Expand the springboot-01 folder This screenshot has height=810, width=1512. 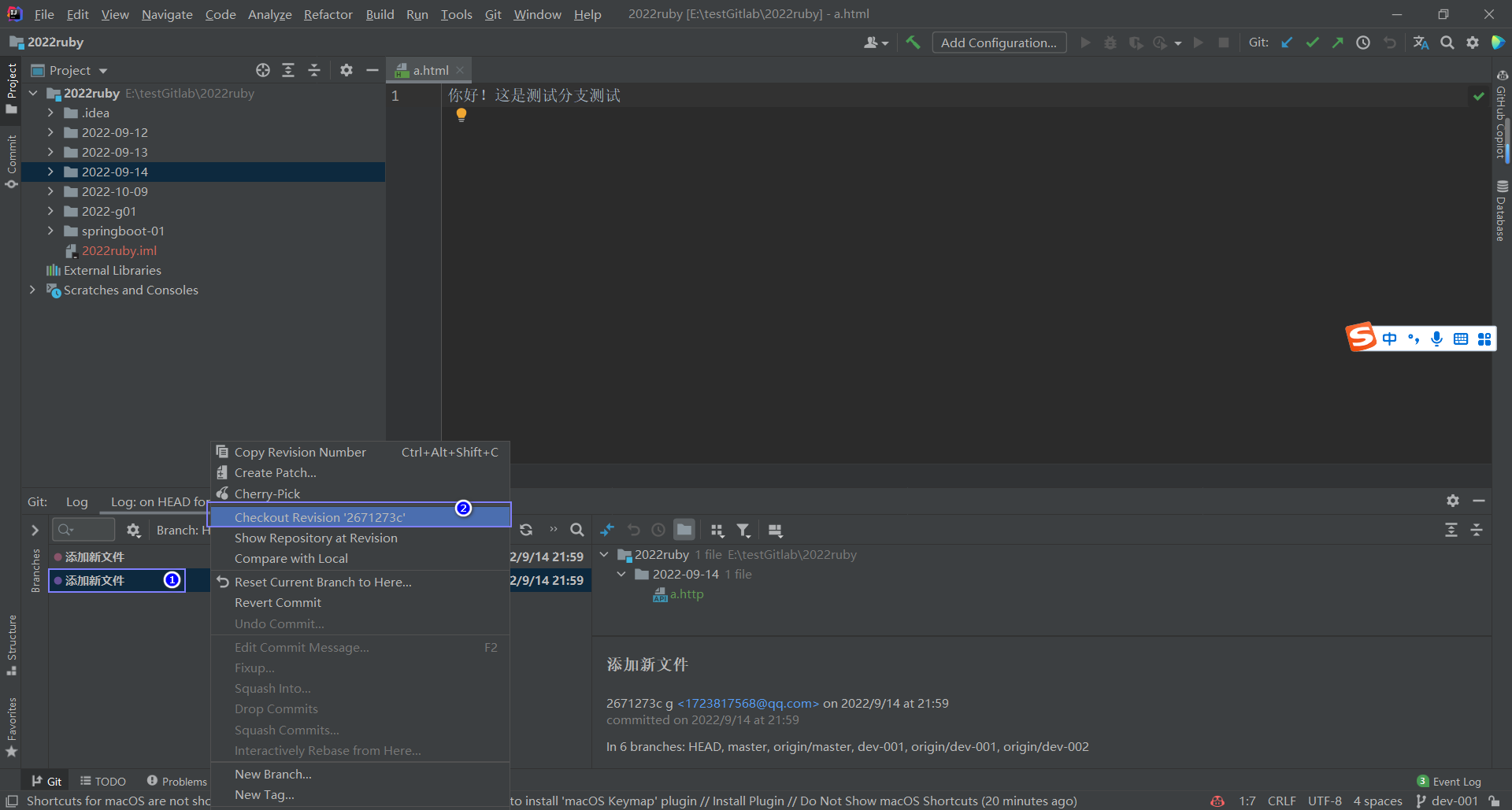click(x=50, y=231)
